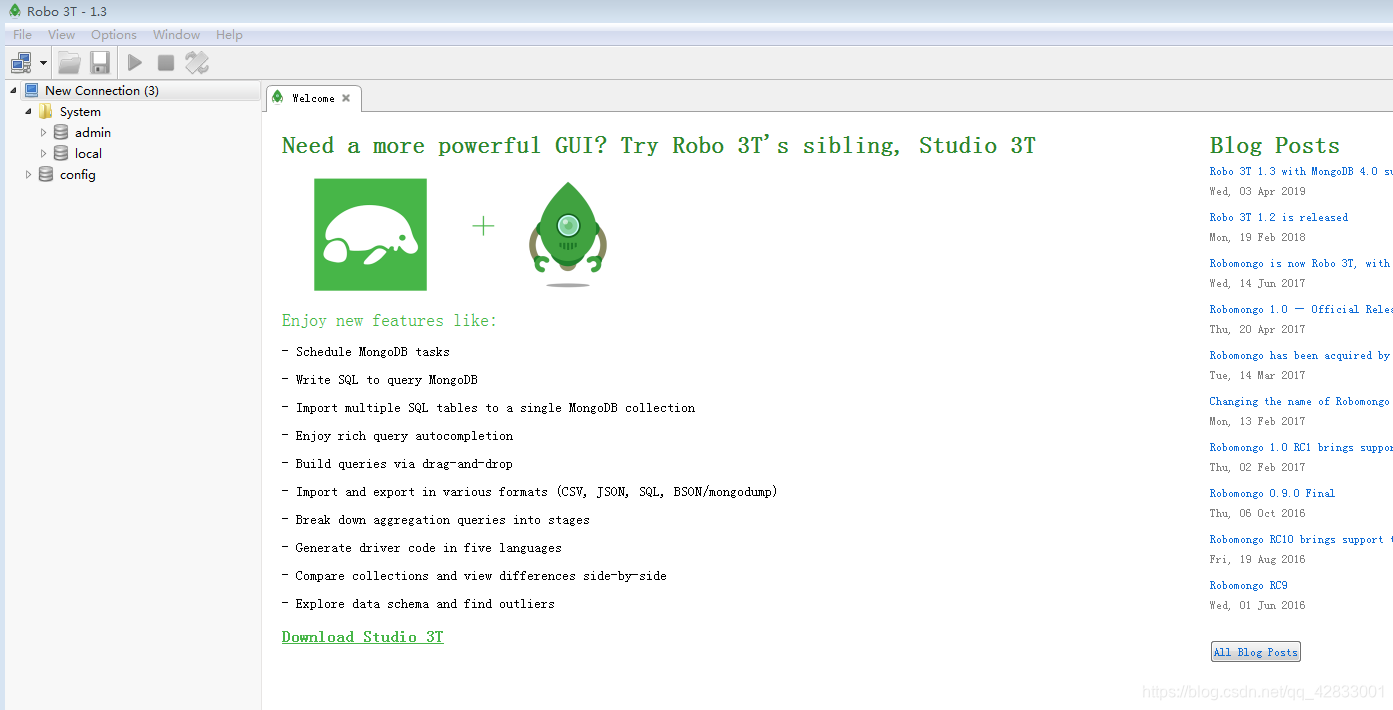The height and width of the screenshot is (710, 1393).
Task: Click the config database icon
Action: click(46, 174)
